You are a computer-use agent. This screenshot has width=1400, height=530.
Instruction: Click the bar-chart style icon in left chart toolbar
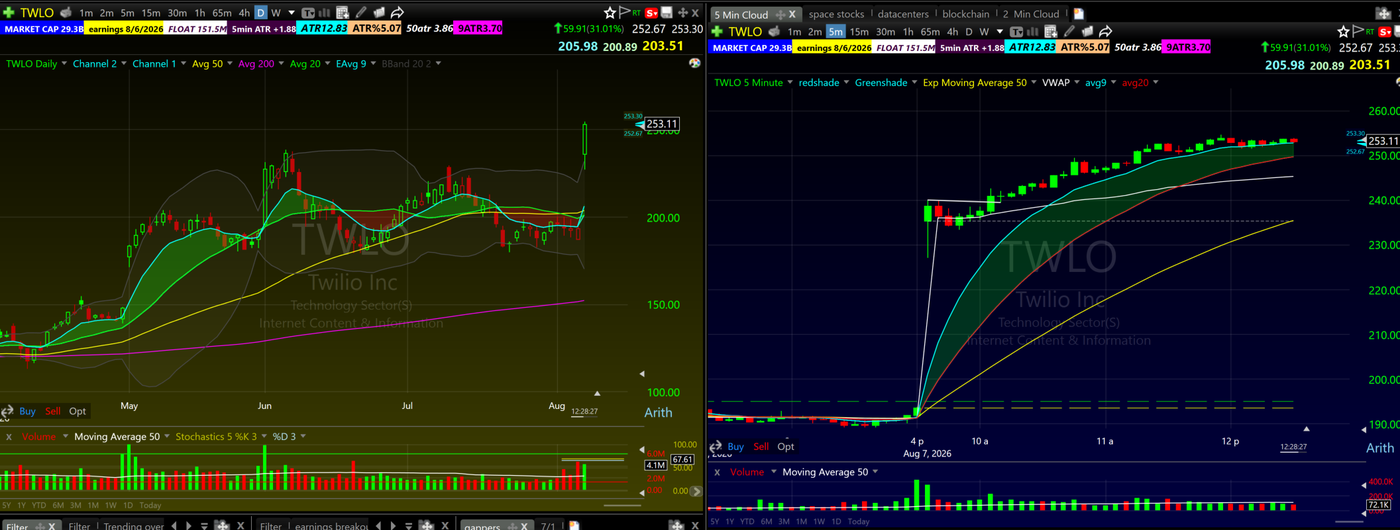(x=325, y=12)
